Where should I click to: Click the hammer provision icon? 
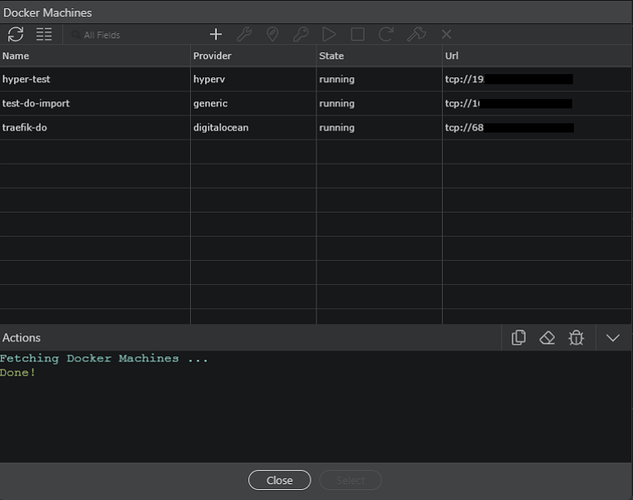pyautogui.click(x=416, y=34)
